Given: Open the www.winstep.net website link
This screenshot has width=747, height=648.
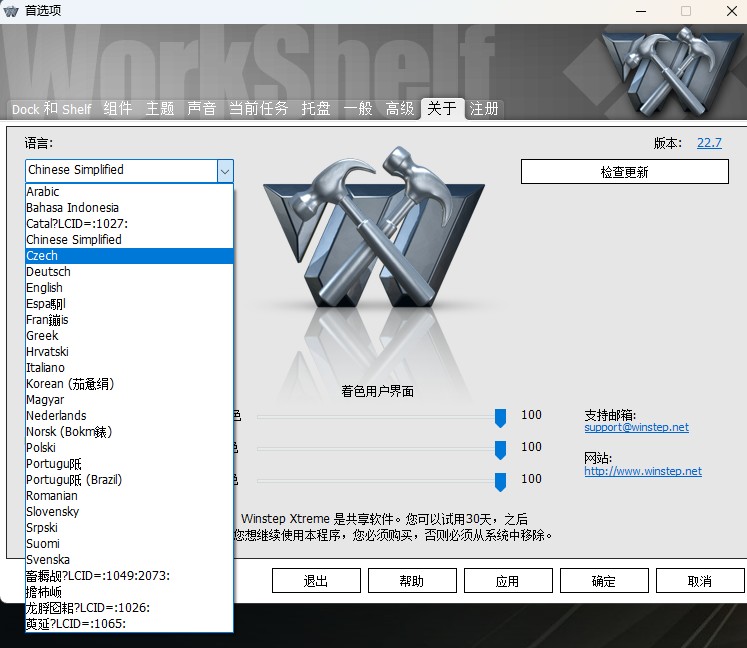Looking at the screenshot, I should pyautogui.click(x=643, y=472).
